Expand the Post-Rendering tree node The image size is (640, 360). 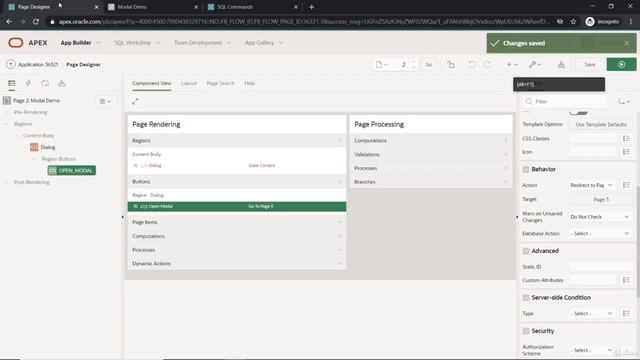6,182
